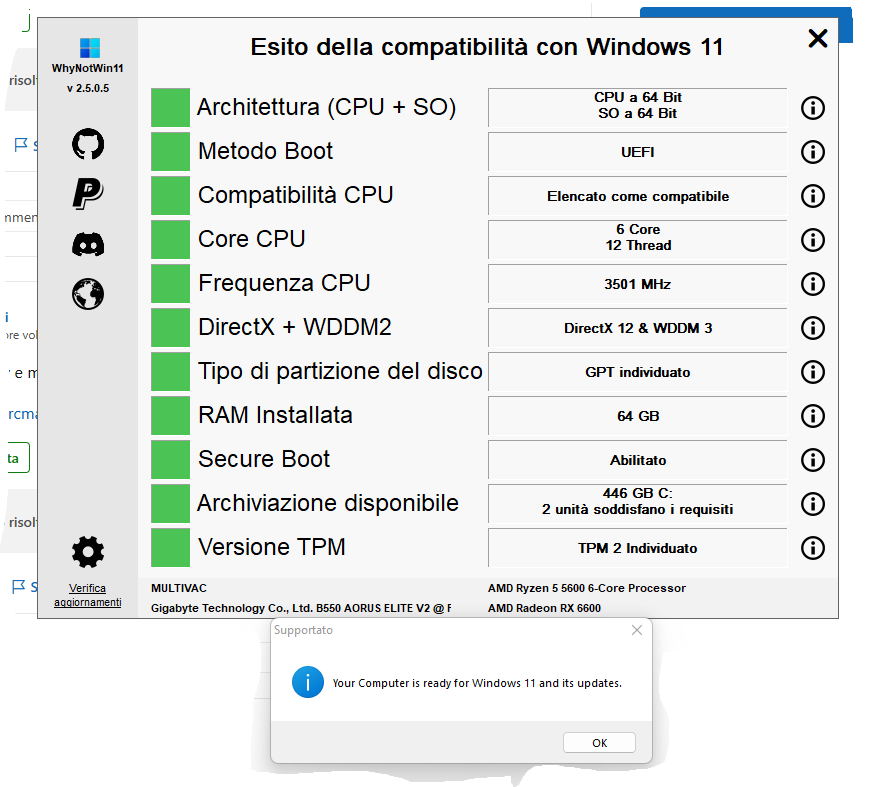Show info for Frequenza CPU
This screenshot has width=871, height=787.
pyautogui.click(x=813, y=284)
